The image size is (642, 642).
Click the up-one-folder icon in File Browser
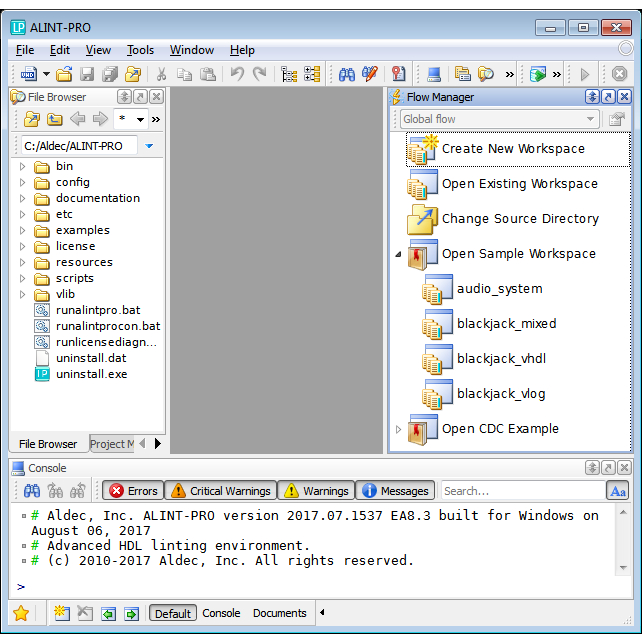tap(54, 119)
